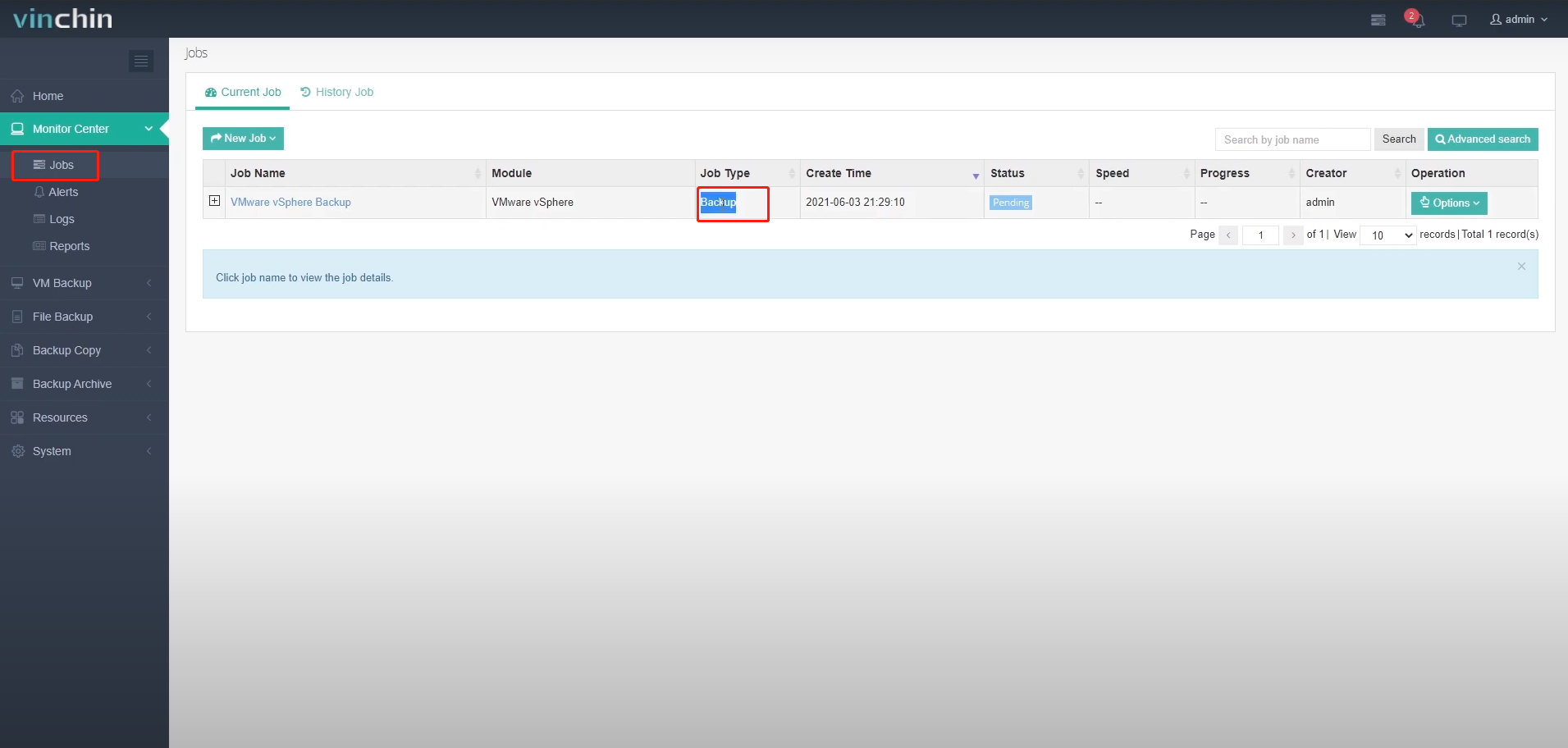
Task: Open the task list icon in top bar
Action: tap(1378, 20)
